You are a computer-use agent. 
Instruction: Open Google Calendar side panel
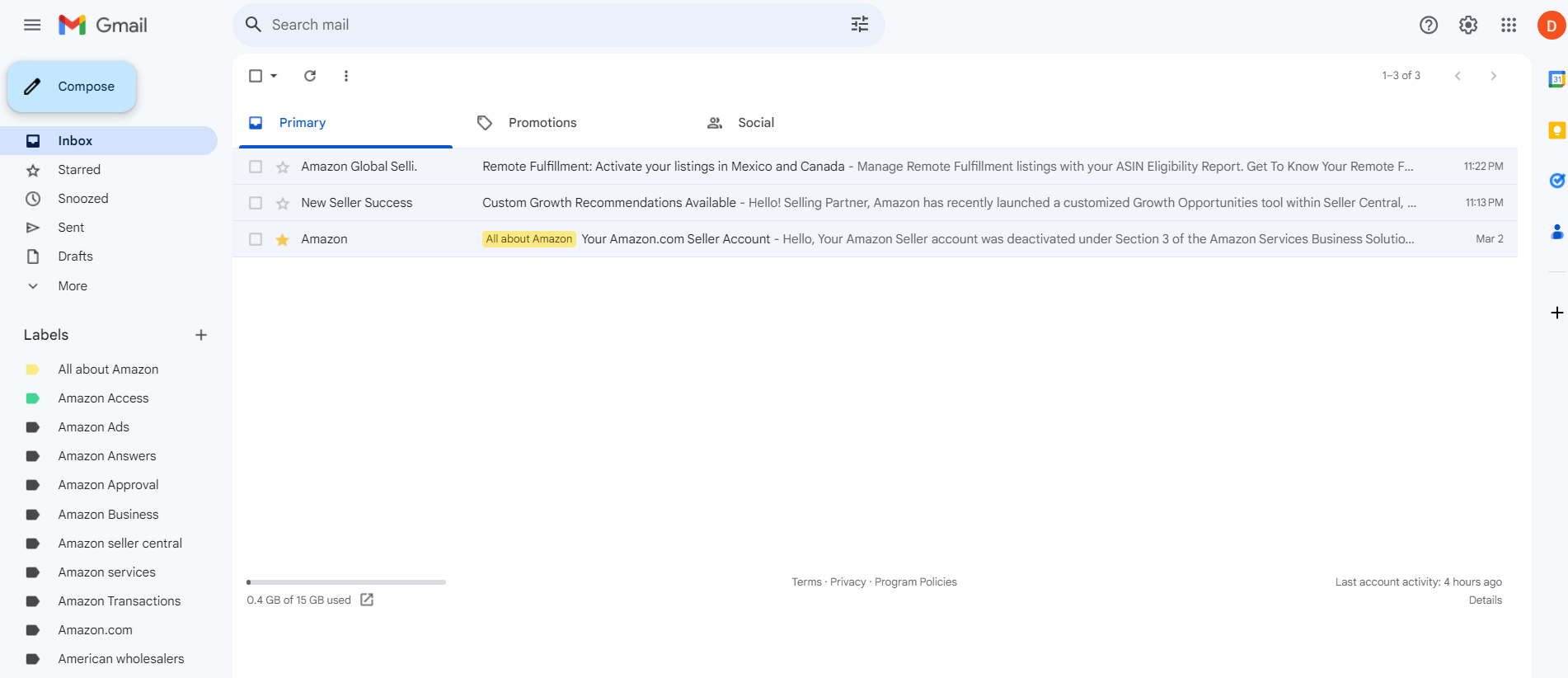(1556, 79)
